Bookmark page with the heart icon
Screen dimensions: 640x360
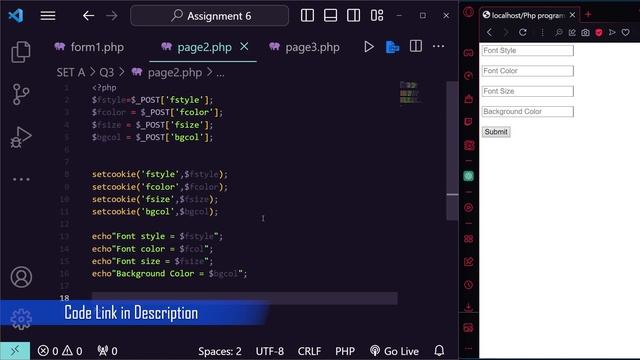point(625,32)
